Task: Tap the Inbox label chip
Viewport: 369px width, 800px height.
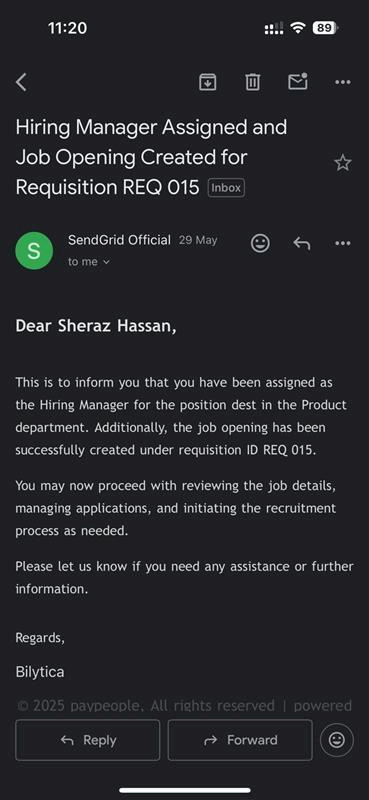Action: (x=226, y=188)
